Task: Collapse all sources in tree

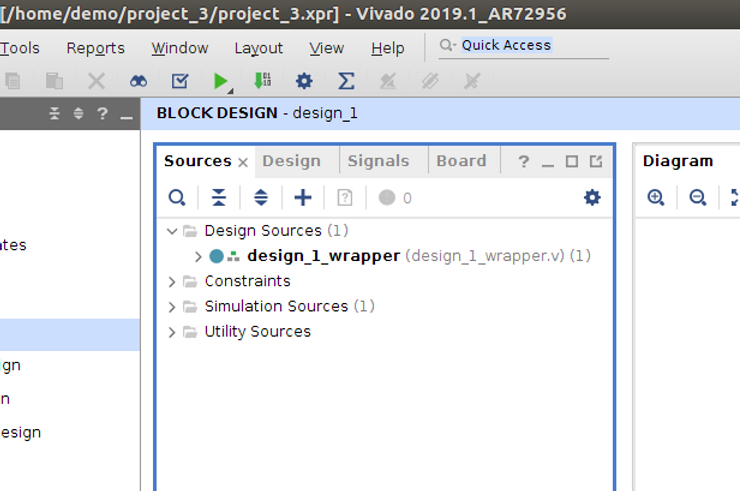Action: point(219,197)
